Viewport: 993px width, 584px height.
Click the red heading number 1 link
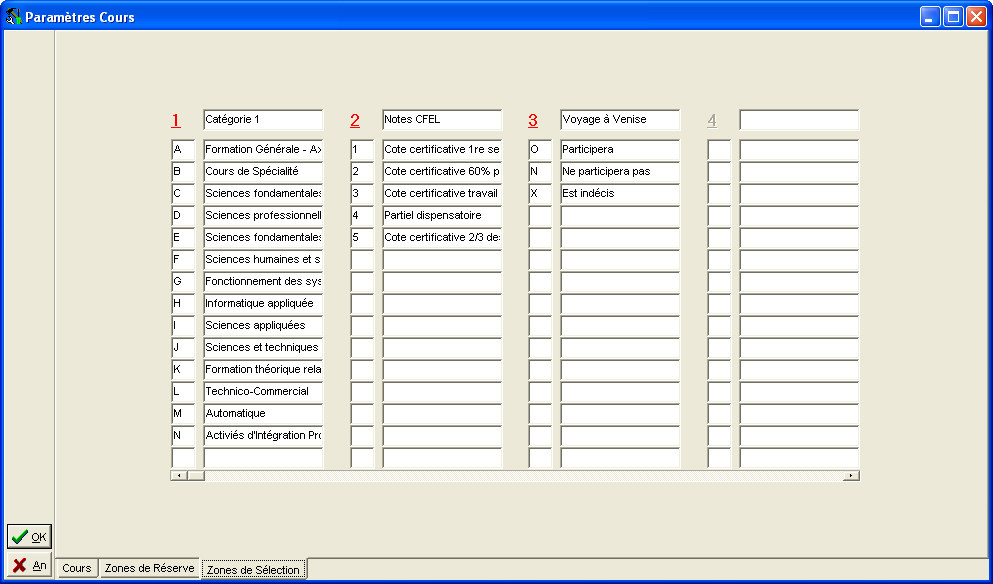pyautogui.click(x=176, y=120)
